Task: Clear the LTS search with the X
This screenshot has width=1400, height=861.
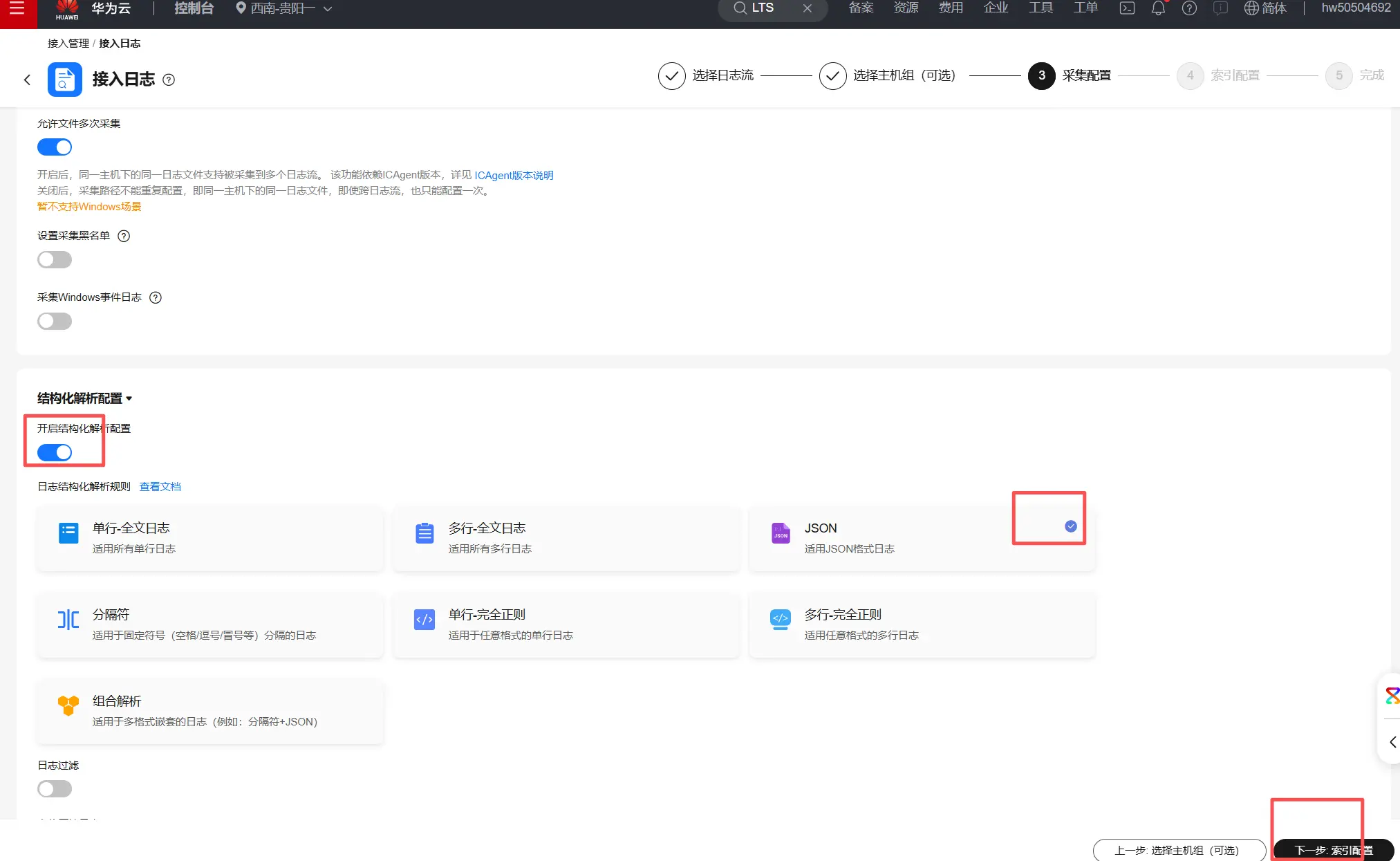Action: click(x=807, y=8)
